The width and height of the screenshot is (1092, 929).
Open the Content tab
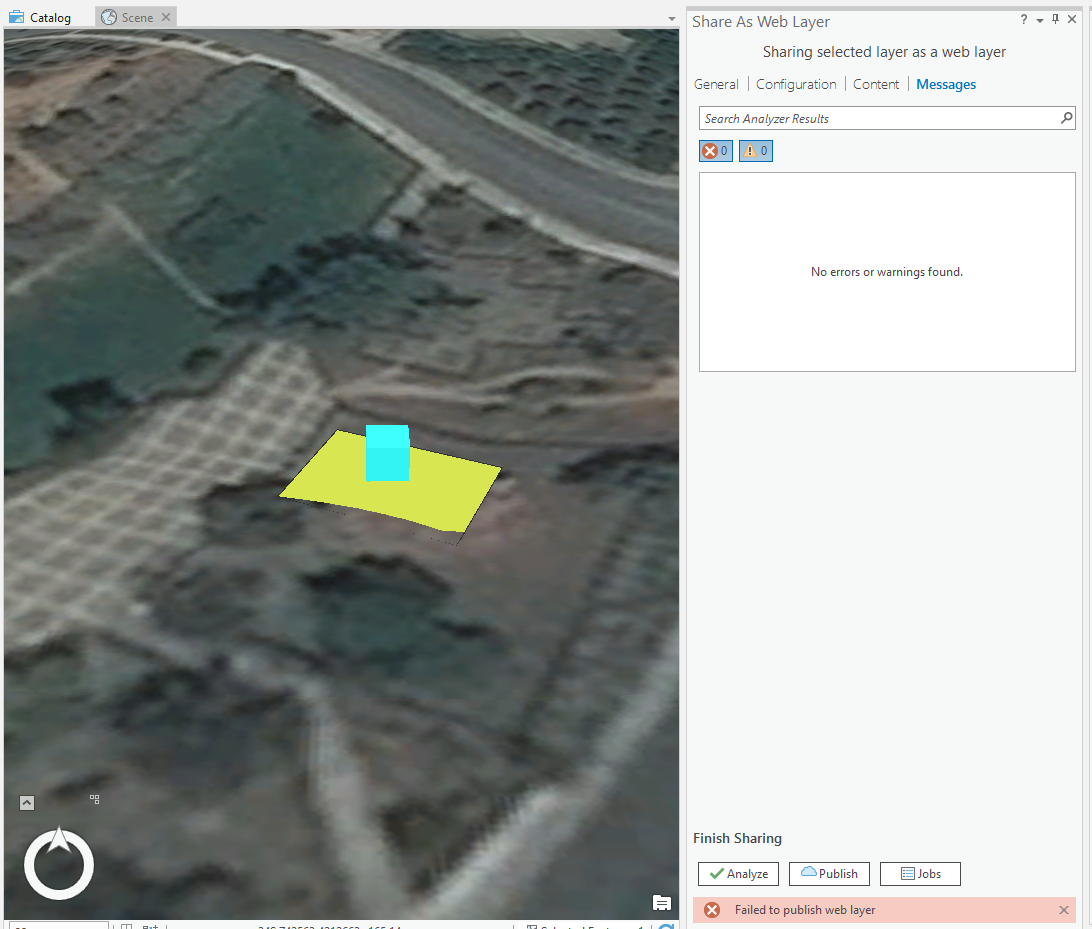coord(876,84)
